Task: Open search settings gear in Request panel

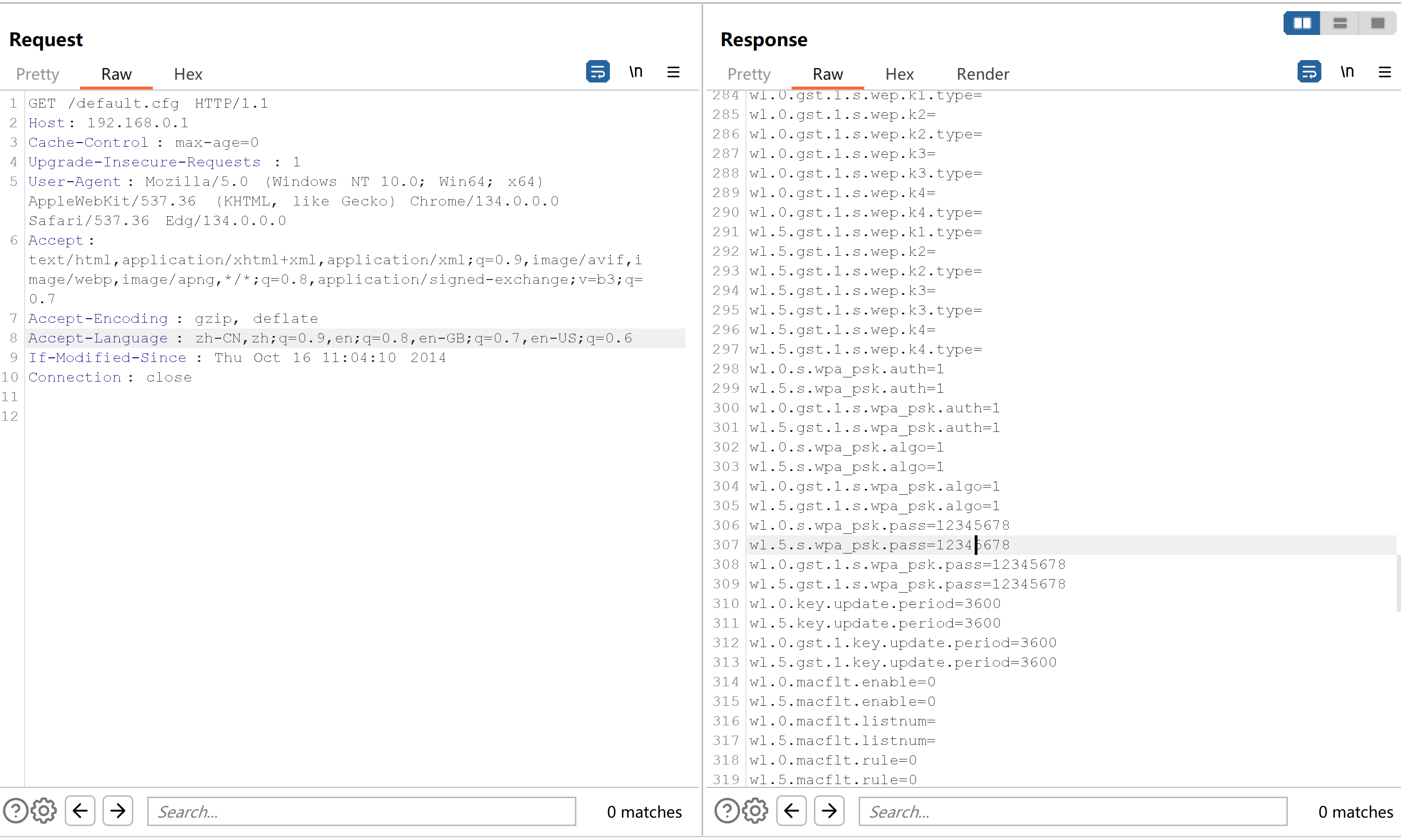Action: [44, 811]
